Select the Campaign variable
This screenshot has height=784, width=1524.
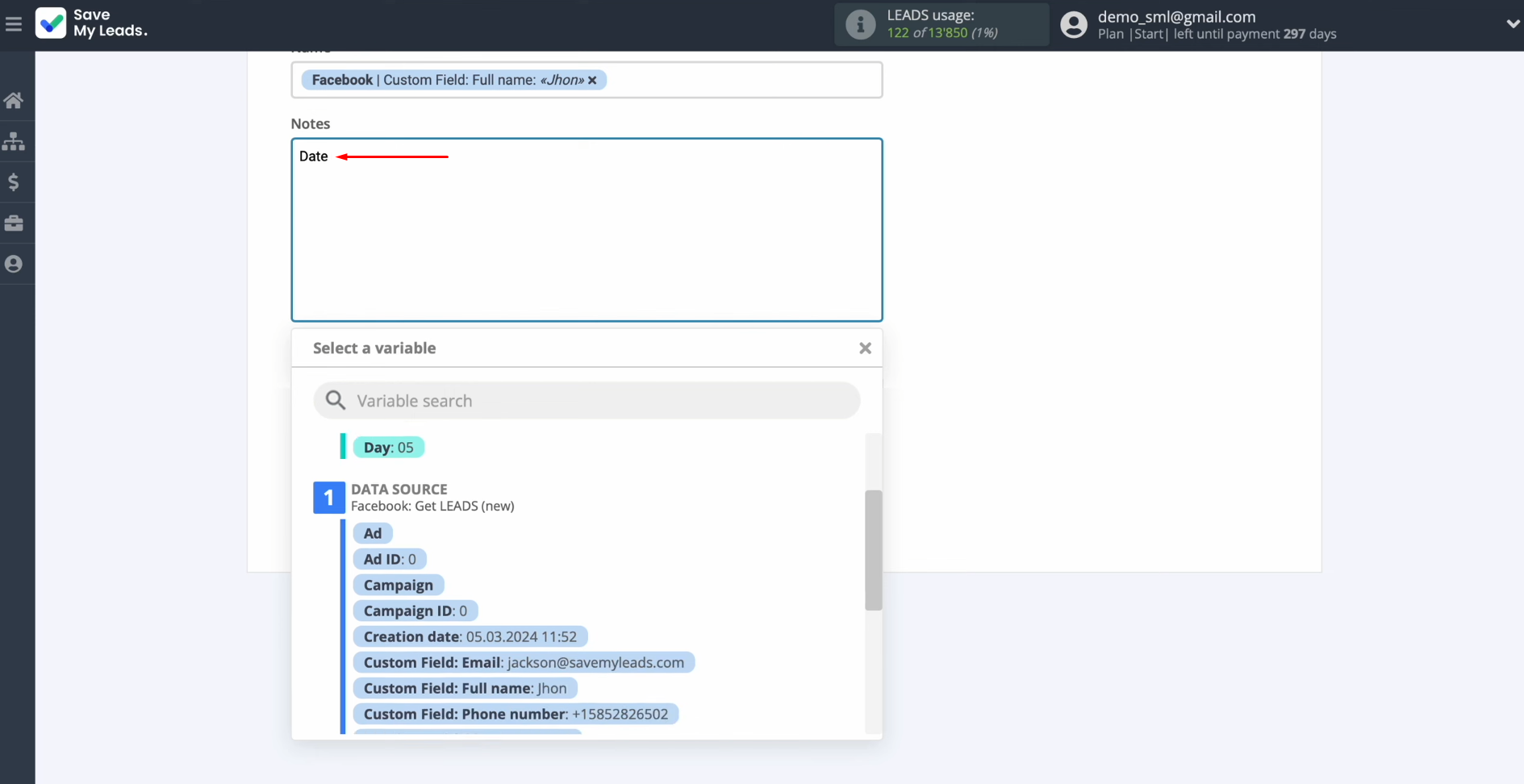(399, 585)
